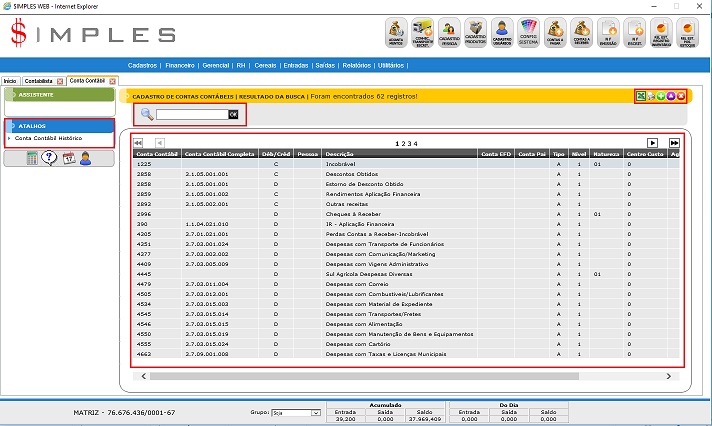
Task: Export results with Excel icon
Action: tap(640, 96)
